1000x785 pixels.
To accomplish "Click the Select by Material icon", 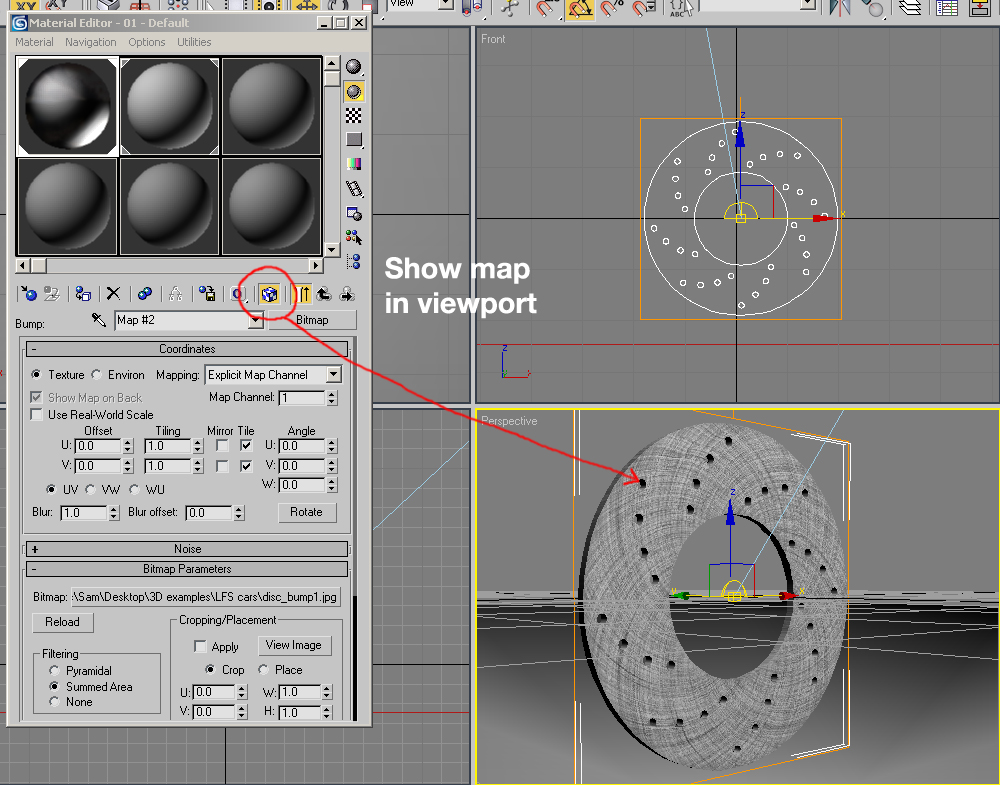I will [354, 237].
